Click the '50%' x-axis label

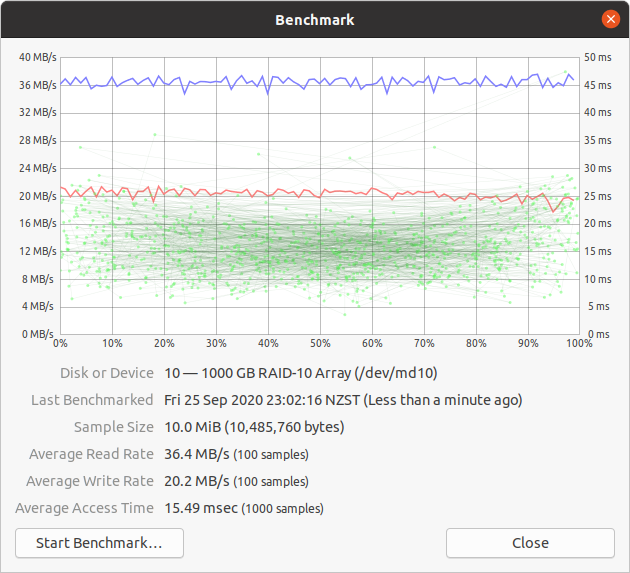click(320, 344)
